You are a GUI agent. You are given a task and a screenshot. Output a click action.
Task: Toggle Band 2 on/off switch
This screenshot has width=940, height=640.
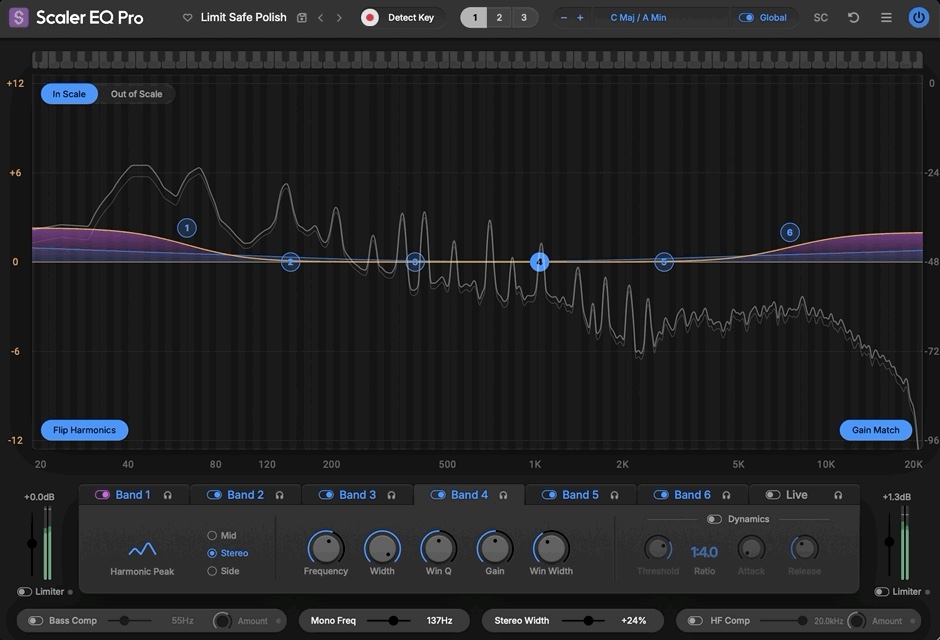coord(214,495)
